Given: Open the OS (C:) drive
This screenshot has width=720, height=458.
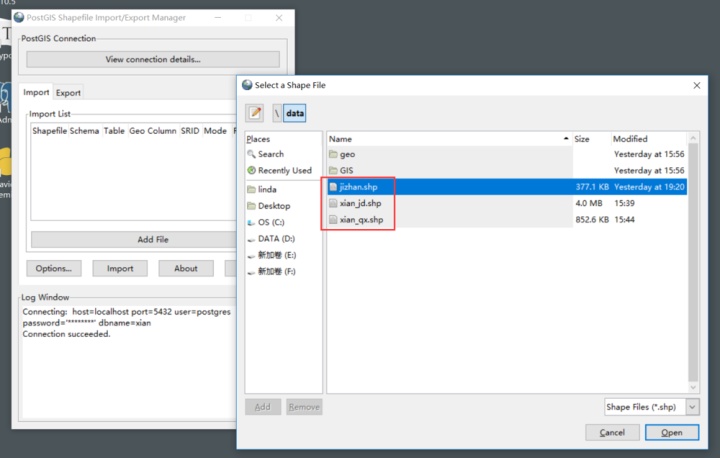Looking at the screenshot, I should 271,222.
